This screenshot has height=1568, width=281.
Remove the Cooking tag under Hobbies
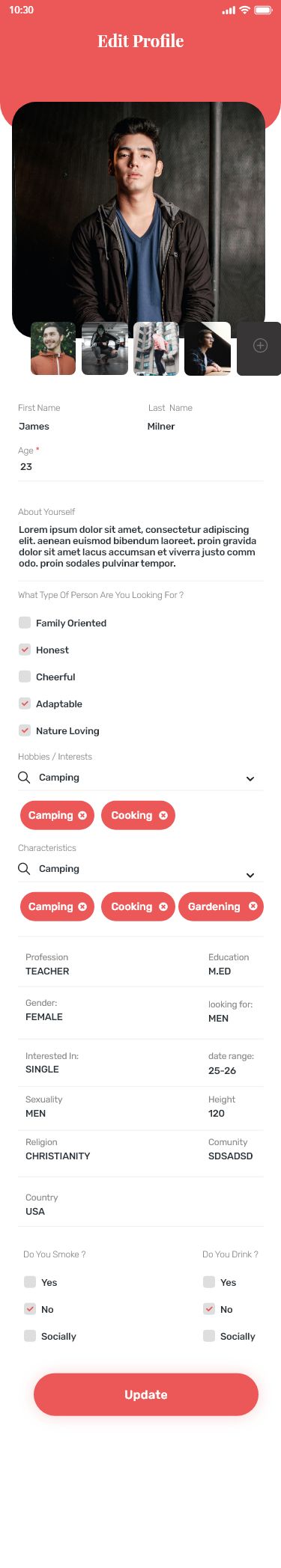click(163, 815)
